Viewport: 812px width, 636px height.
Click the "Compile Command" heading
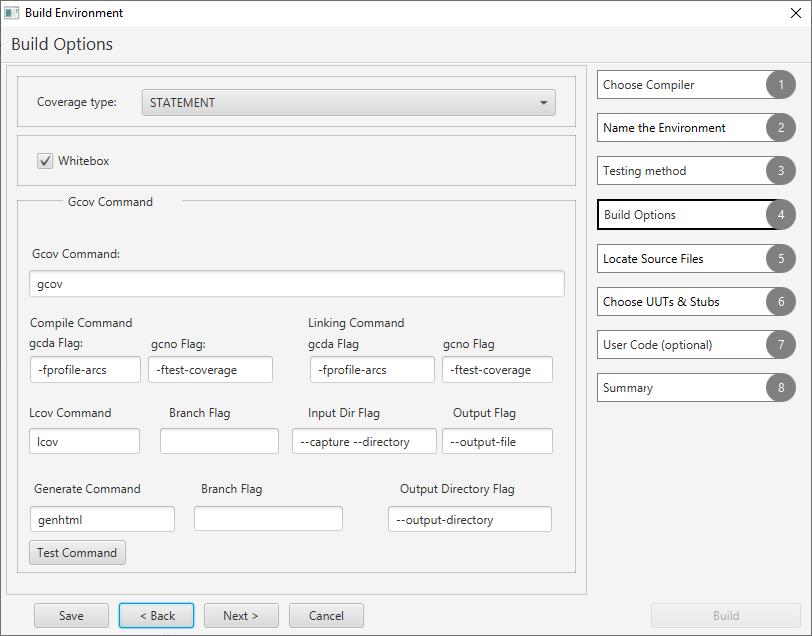coord(81,323)
